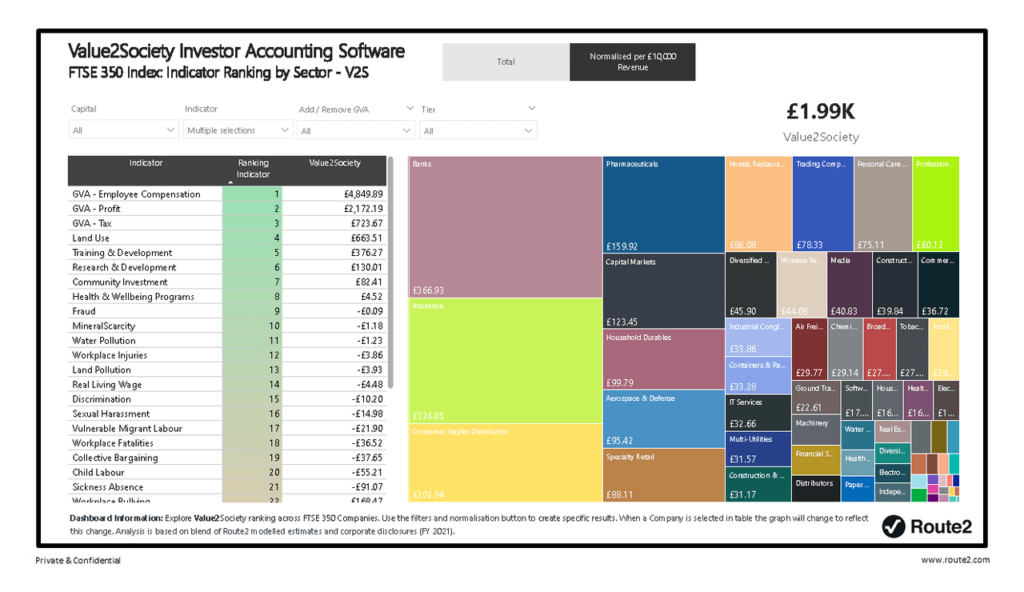Image resolution: width=1024 pixels, height=592 pixels.
Task: Click the Collective Bargaining row
Action: click(x=227, y=457)
